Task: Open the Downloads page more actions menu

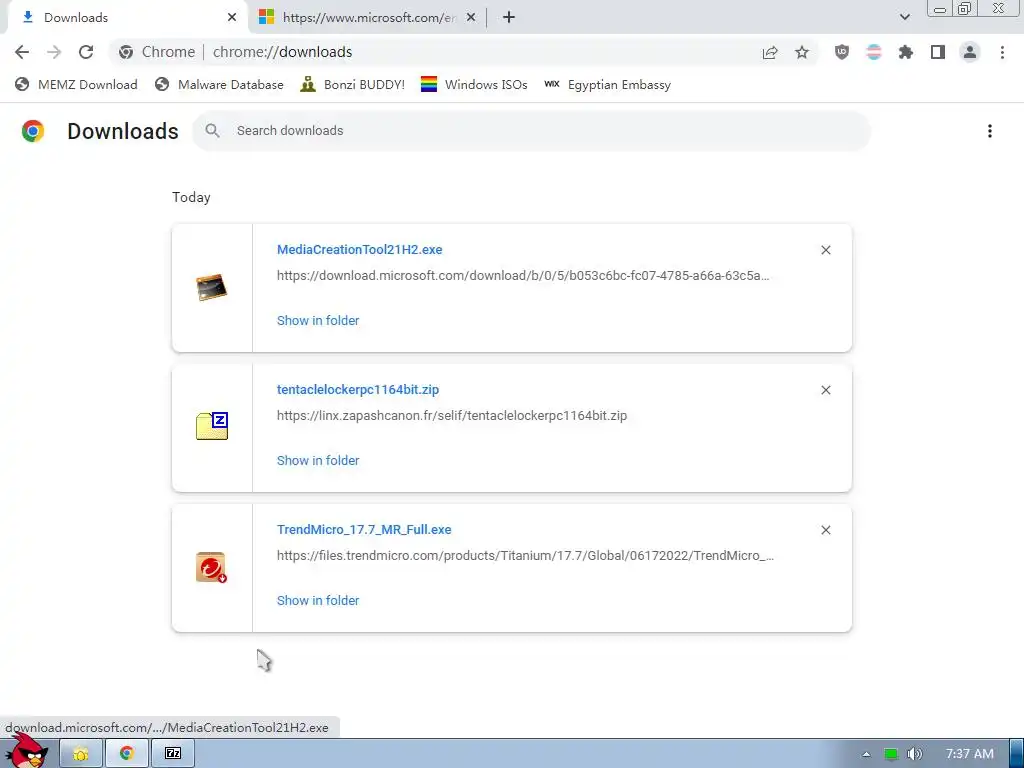Action: click(990, 131)
